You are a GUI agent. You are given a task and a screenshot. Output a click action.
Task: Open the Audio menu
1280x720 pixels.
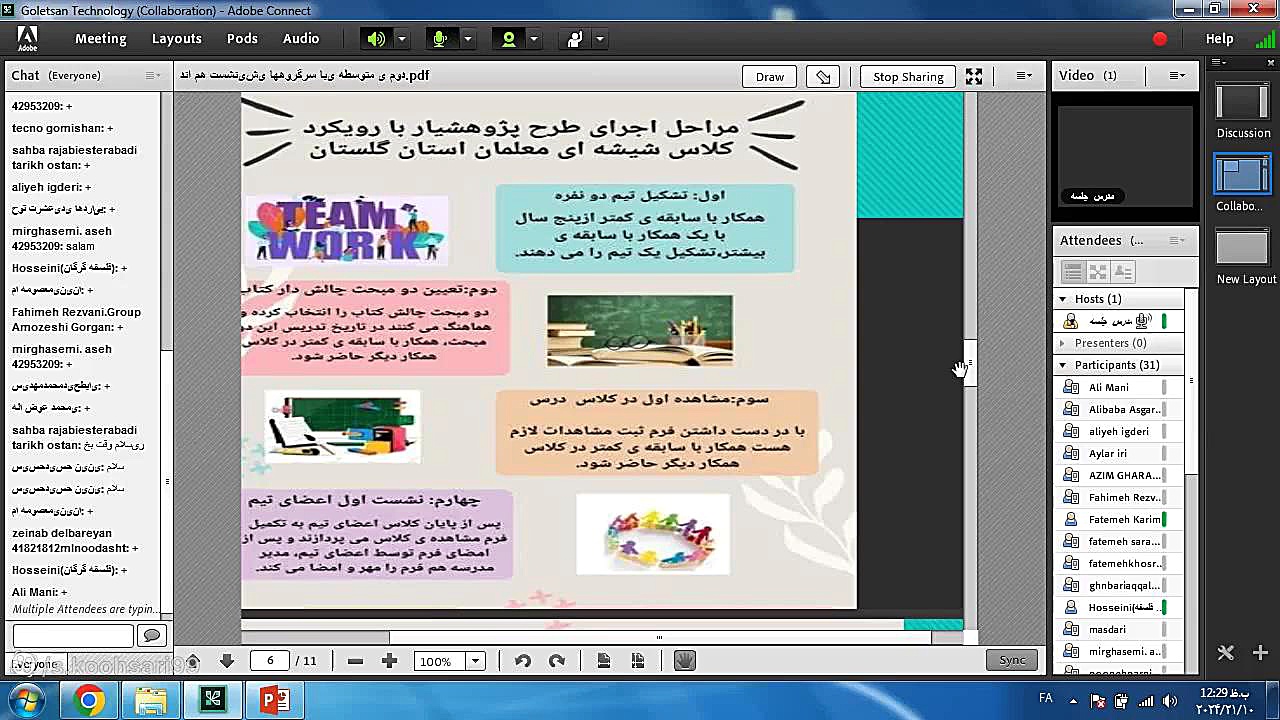click(x=301, y=38)
